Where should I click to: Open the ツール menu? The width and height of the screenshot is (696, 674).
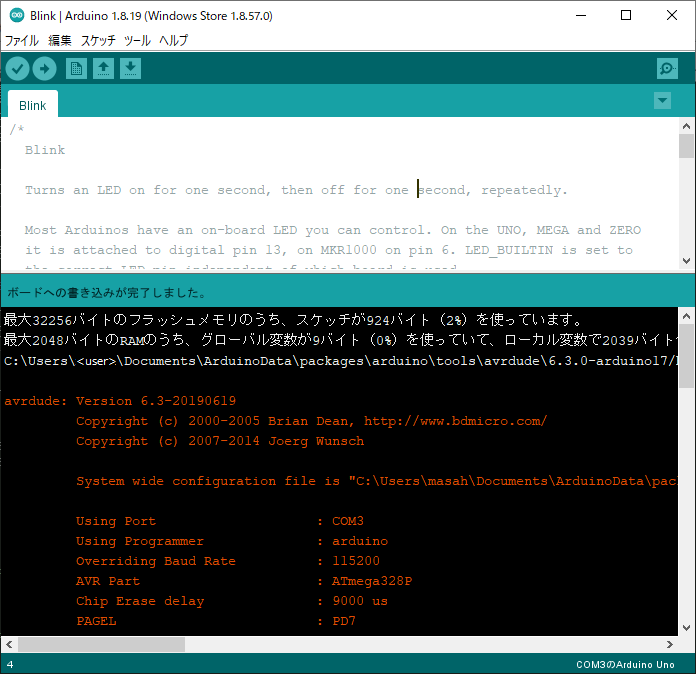137,40
